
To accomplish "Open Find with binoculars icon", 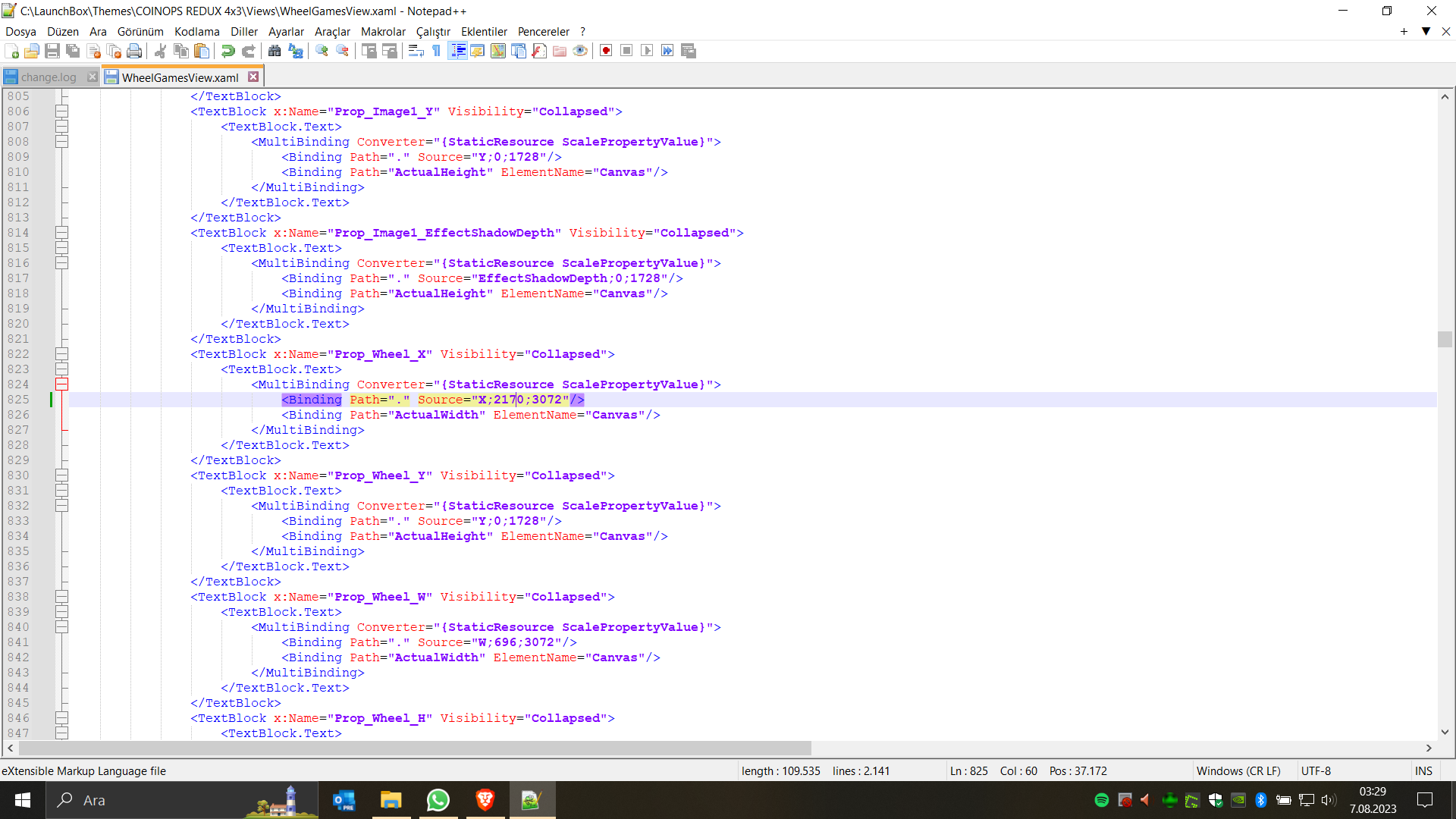I will coord(275,51).
